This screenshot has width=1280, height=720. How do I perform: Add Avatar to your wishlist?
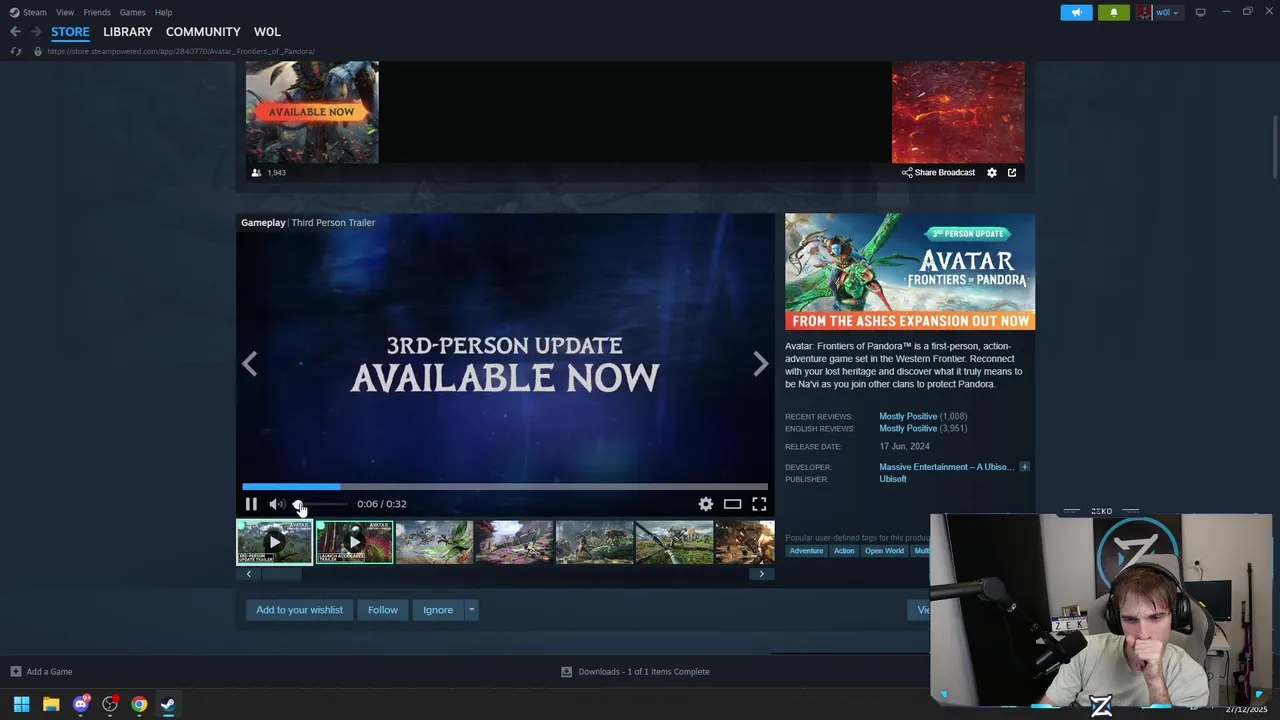coord(299,610)
